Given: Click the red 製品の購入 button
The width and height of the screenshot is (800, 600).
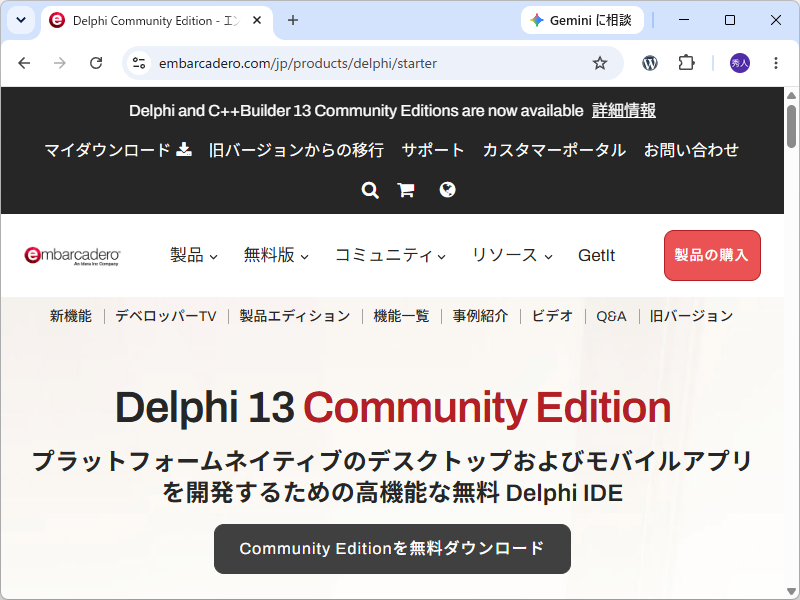Looking at the screenshot, I should (712, 255).
